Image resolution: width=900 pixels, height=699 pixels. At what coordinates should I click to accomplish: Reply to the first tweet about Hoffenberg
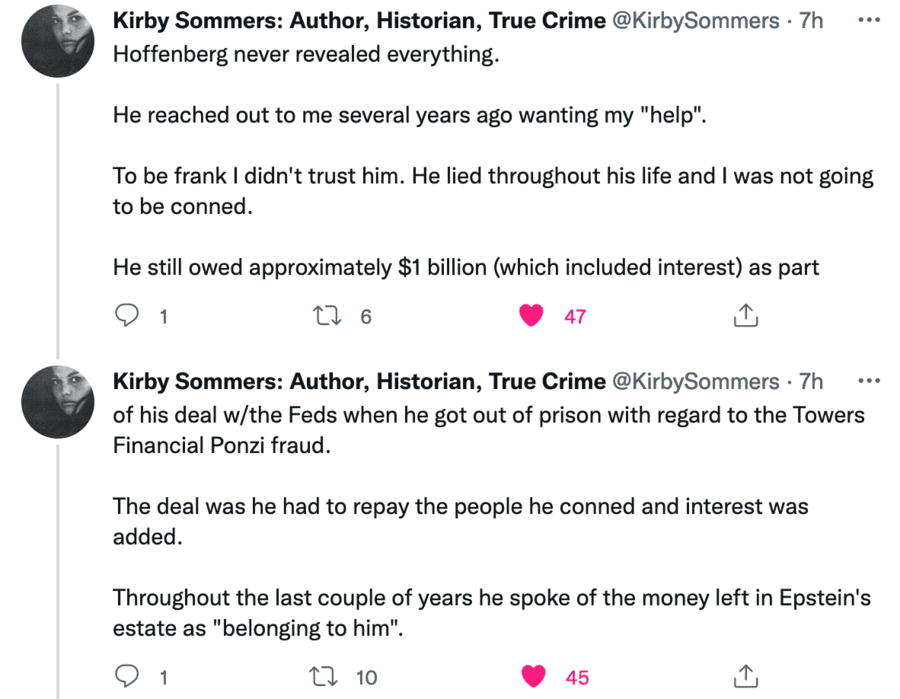[x=127, y=317]
